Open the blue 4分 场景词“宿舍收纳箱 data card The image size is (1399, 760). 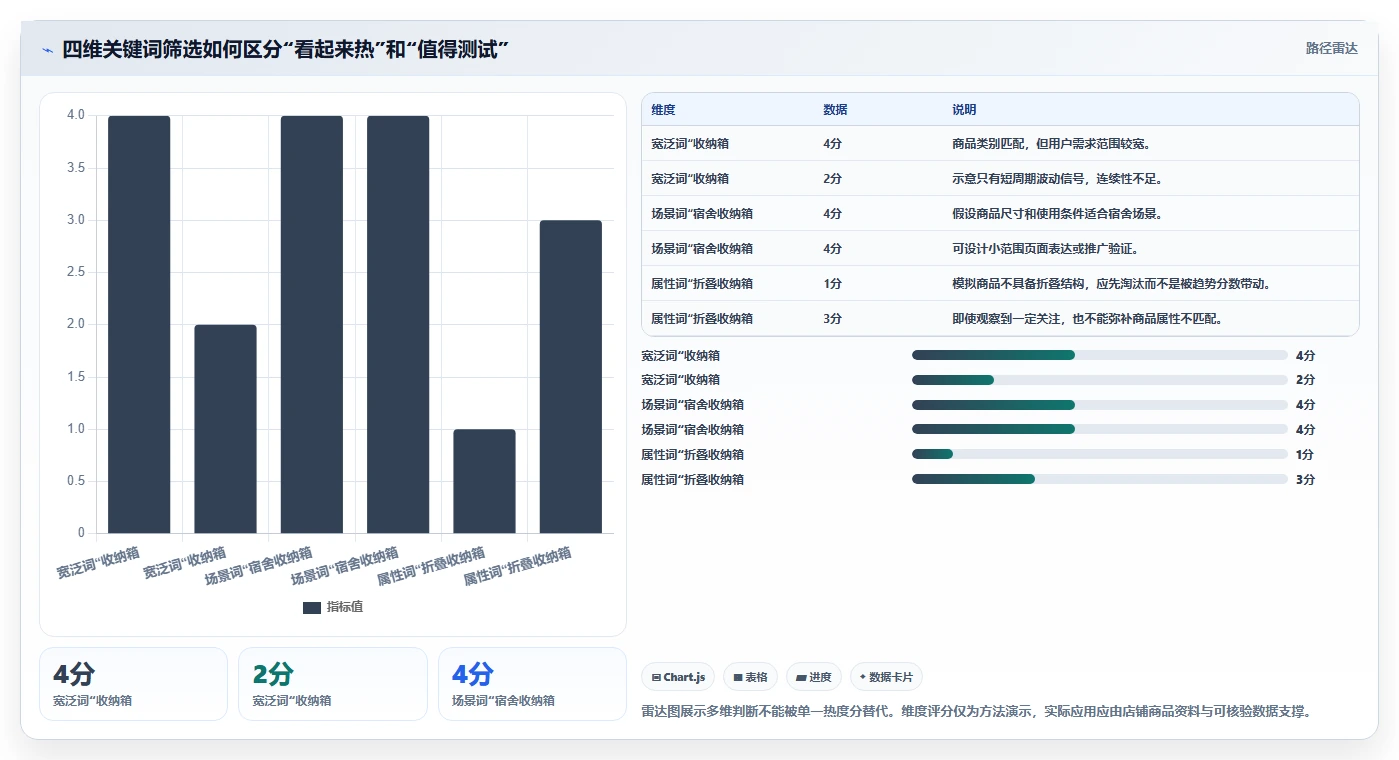[x=532, y=684]
